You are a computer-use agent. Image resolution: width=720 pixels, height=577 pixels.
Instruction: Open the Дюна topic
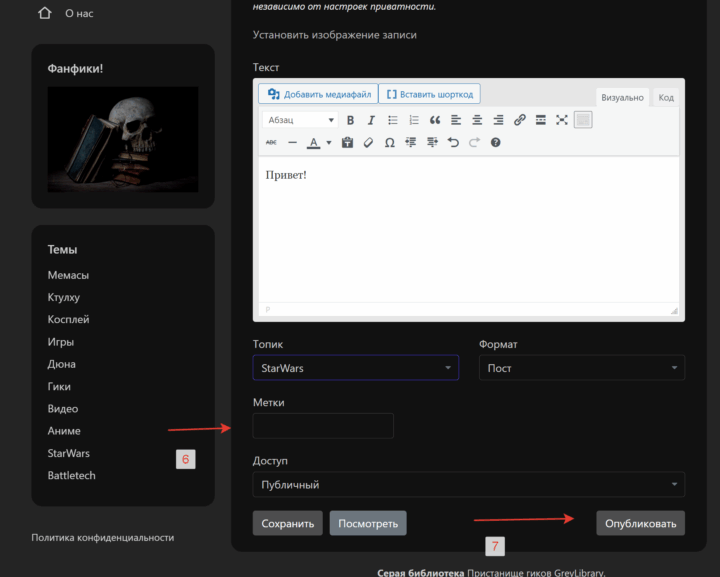[62, 364]
